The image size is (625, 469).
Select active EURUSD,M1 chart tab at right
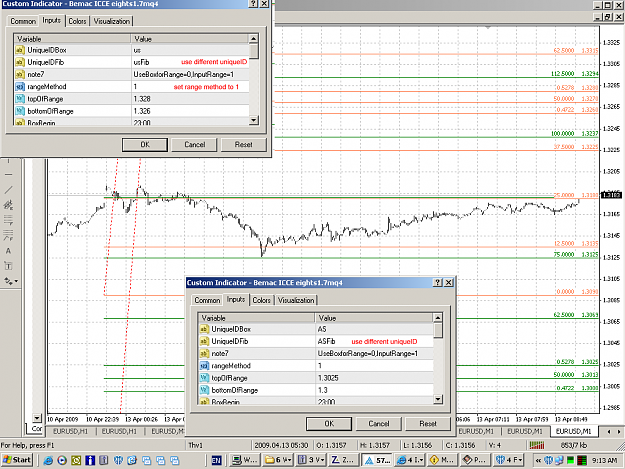(573, 431)
